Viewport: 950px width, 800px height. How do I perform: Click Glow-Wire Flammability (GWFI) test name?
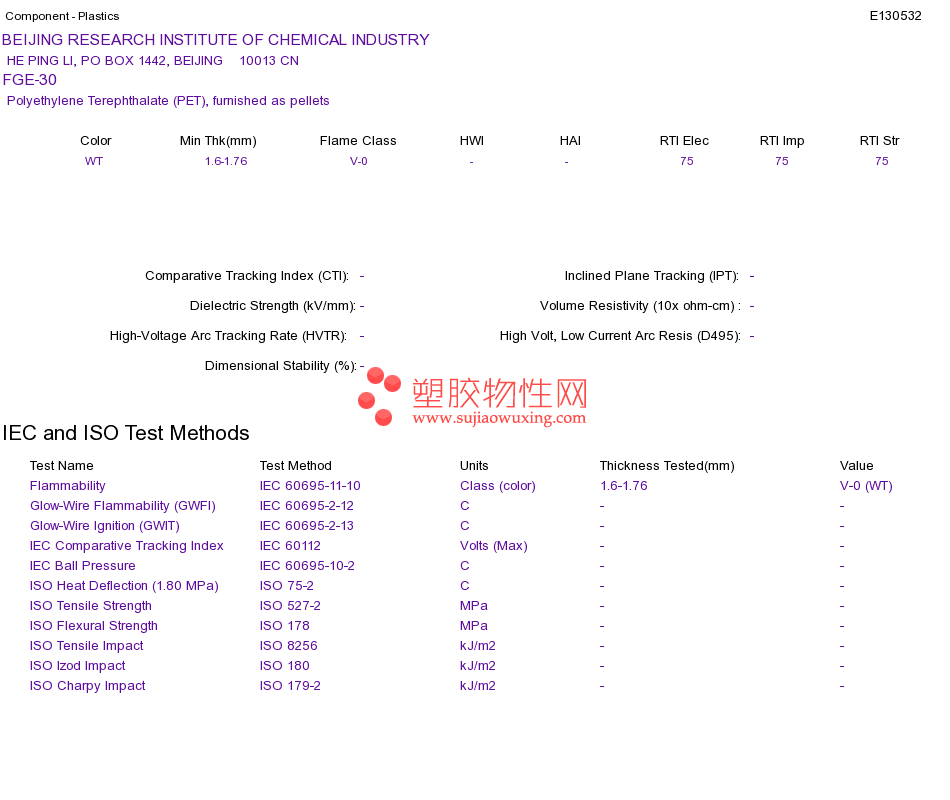[x=122, y=506]
